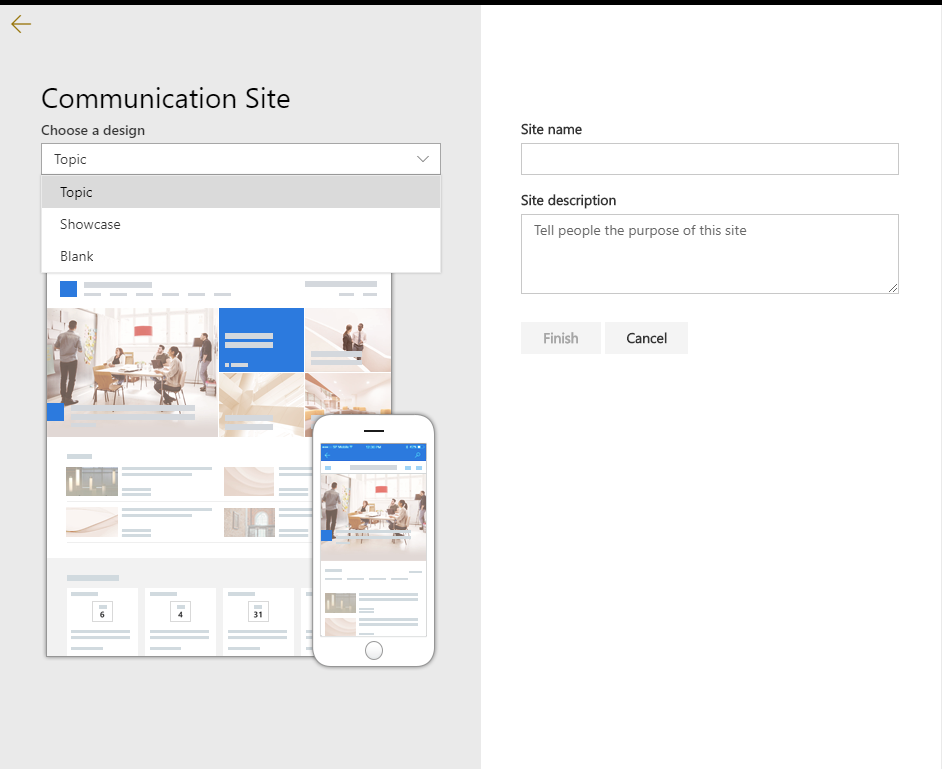Click the resize grip on the description box
Image resolution: width=942 pixels, height=769 pixels.
click(893, 288)
